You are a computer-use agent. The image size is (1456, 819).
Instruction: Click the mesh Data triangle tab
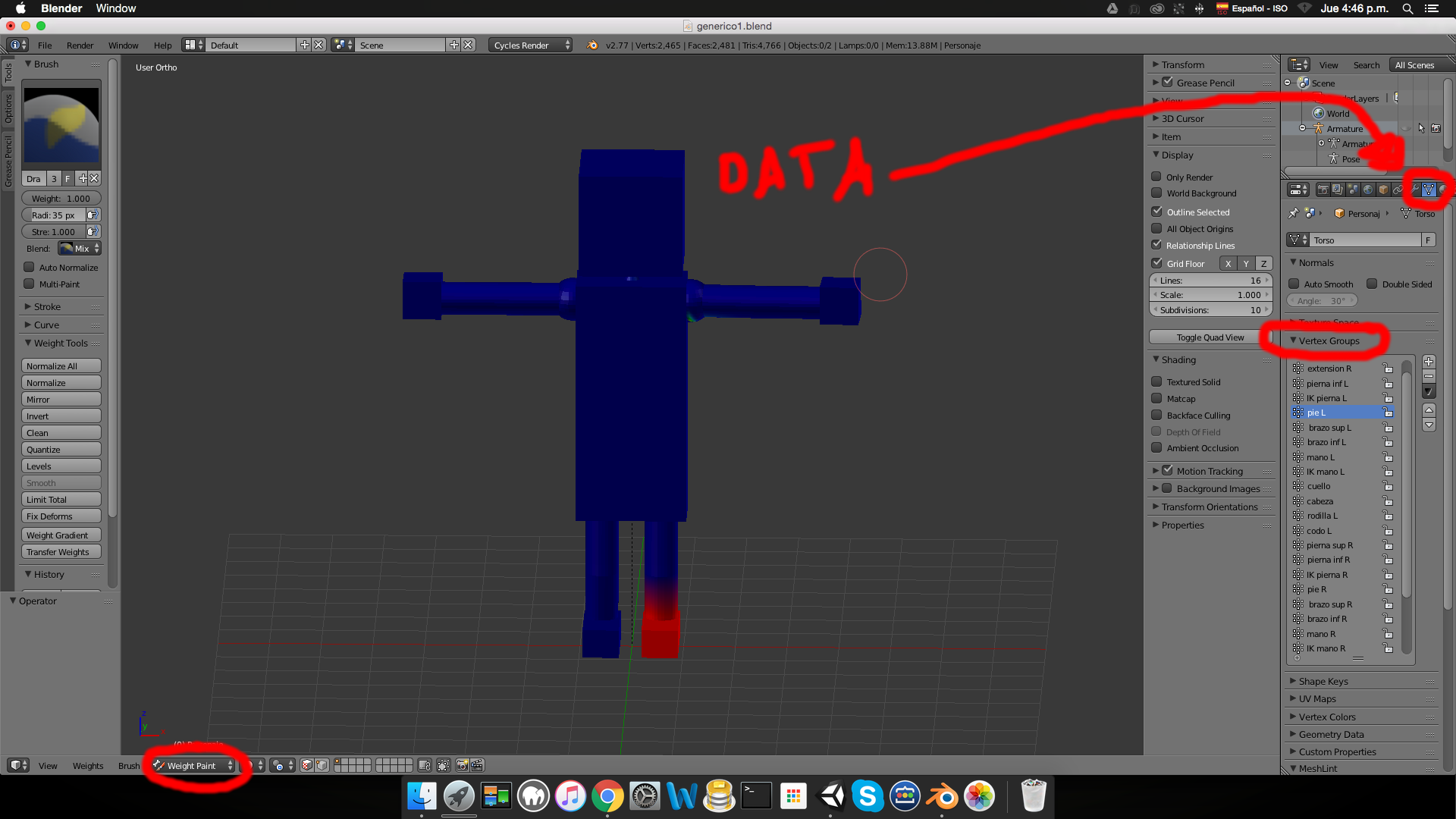(1429, 190)
